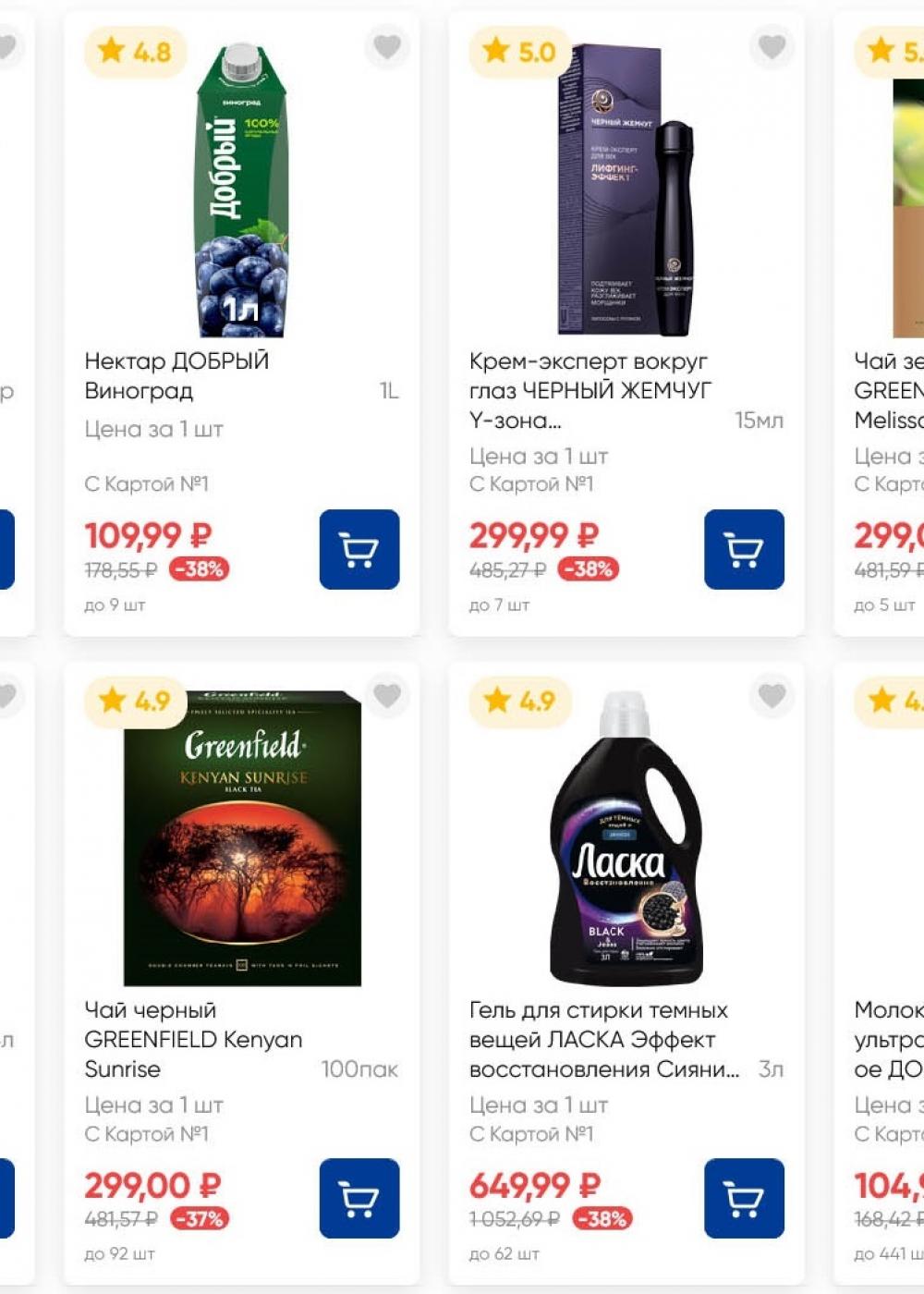This screenshot has width=924, height=1294.
Task: Open the Гель для стирки ЛАСКА title
Action: tap(599, 1039)
